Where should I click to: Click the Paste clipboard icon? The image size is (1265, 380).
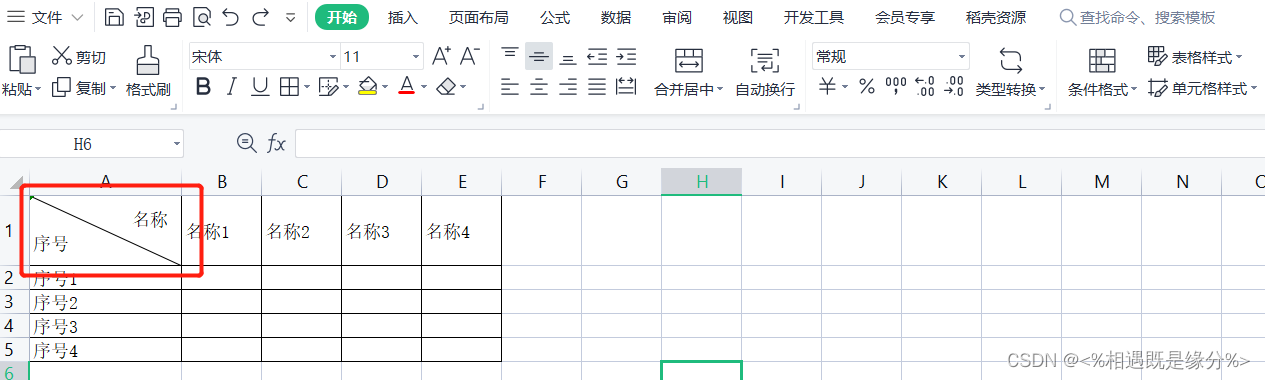pyautogui.click(x=21, y=58)
